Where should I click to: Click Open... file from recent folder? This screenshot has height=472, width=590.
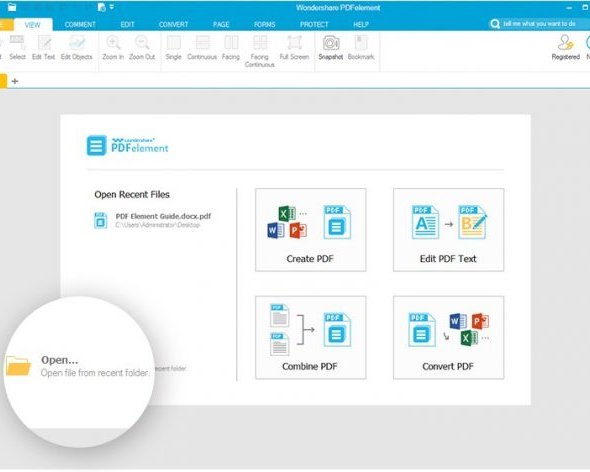coord(94,366)
